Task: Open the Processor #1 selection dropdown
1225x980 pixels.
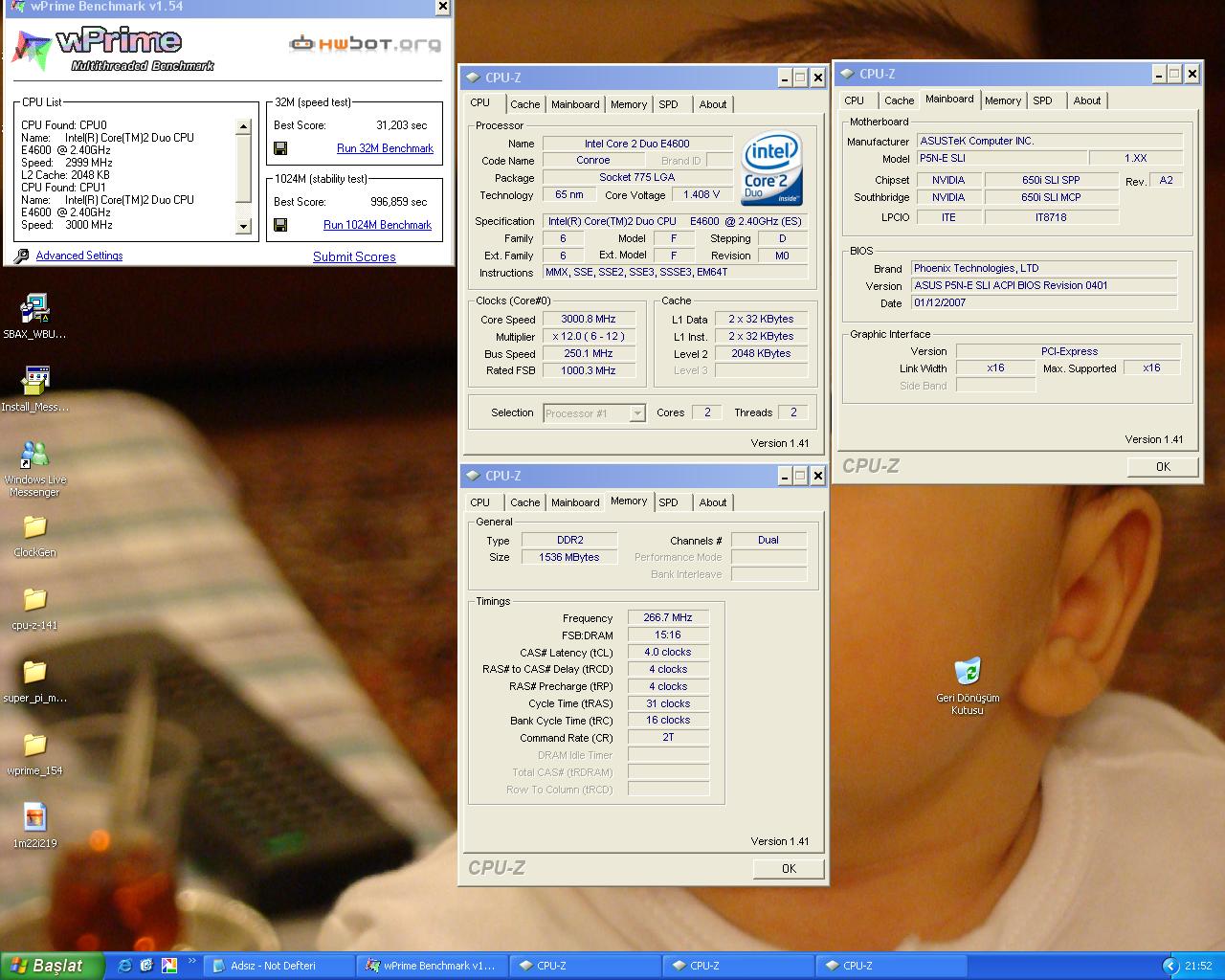Action: point(594,413)
